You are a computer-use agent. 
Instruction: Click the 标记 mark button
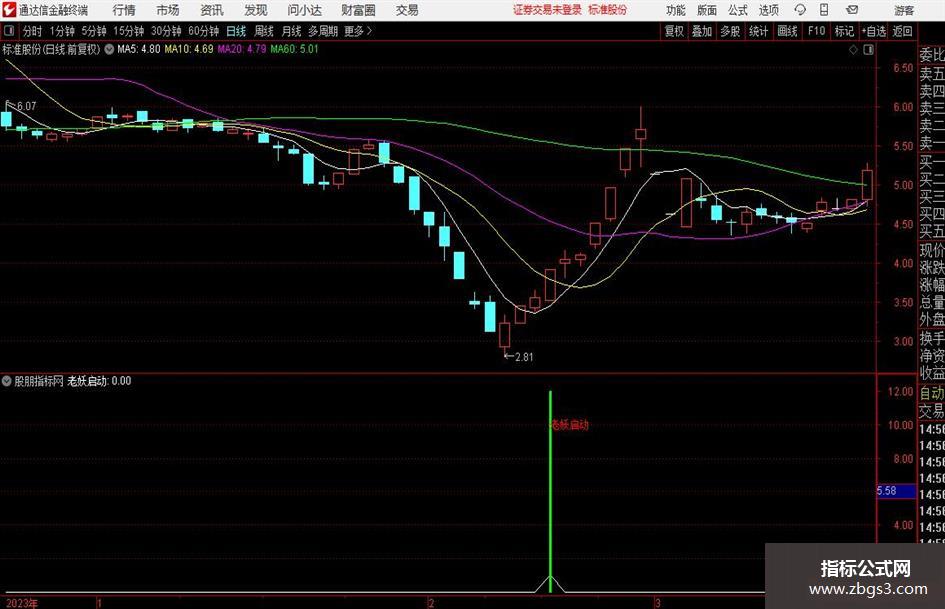click(x=844, y=31)
